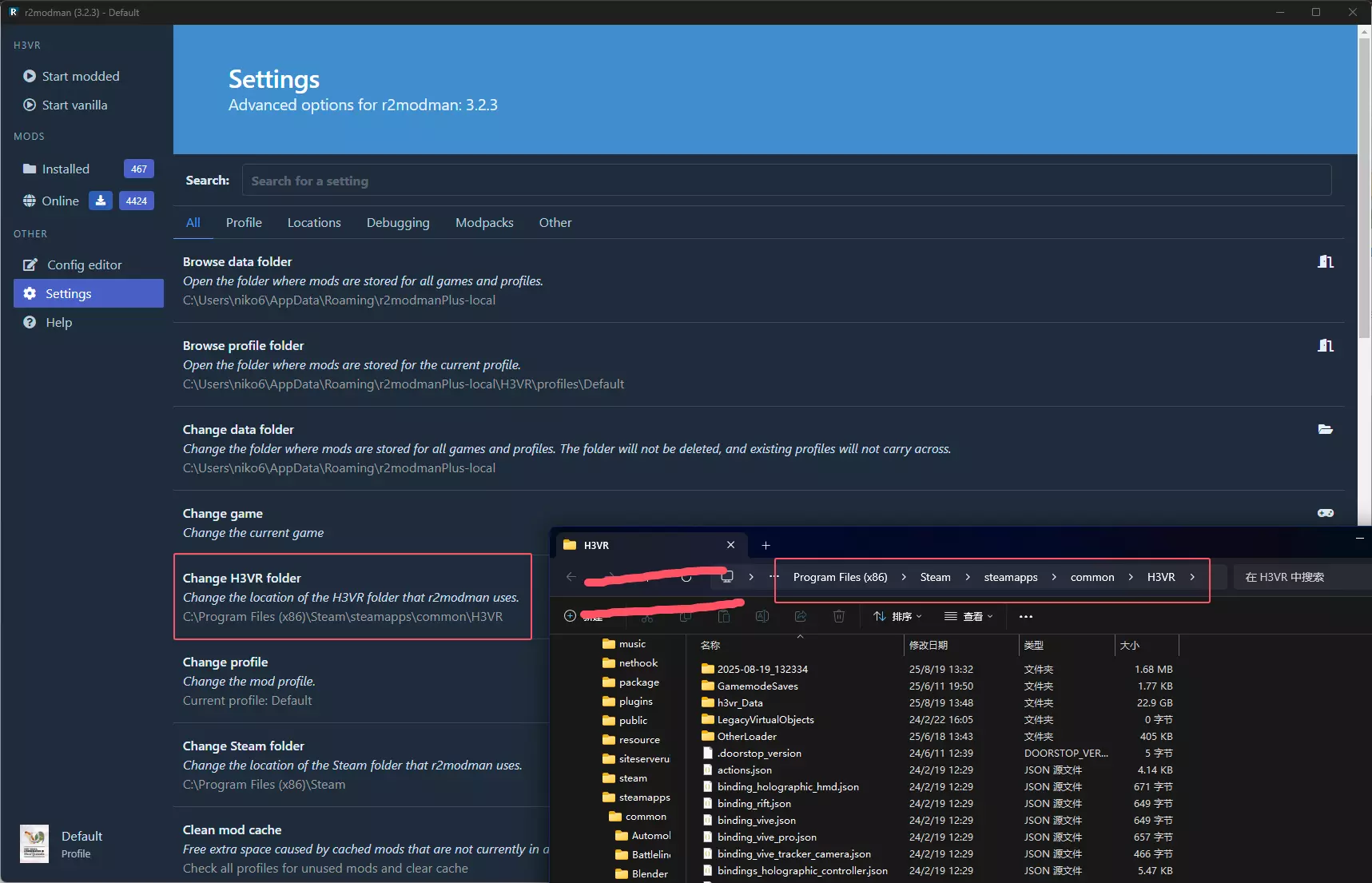The height and width of the screenshot is (883, 1372).
Task: Expand the chevron after common breadcrumb
Action: (1131, 577)
